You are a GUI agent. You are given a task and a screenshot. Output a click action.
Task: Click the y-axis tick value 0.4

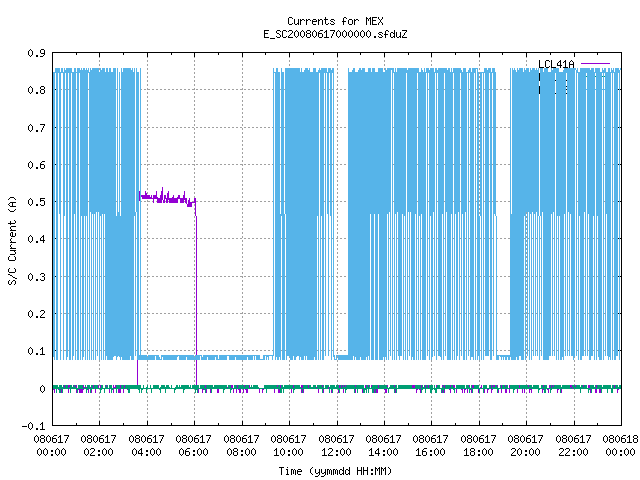pyautogui.click(x=36, y=239)
